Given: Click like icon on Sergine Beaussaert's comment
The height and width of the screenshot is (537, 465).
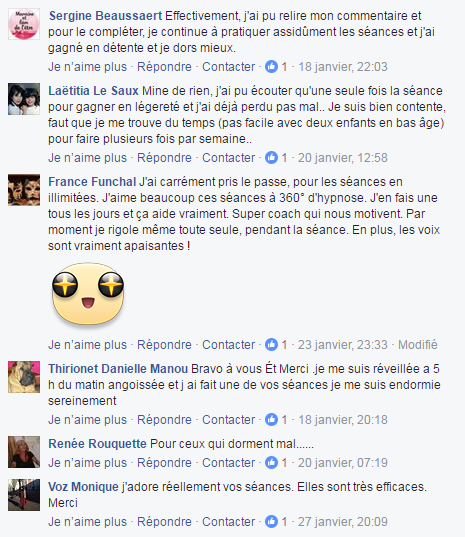Looking at the screenshot, I should [x=271, y=66].
